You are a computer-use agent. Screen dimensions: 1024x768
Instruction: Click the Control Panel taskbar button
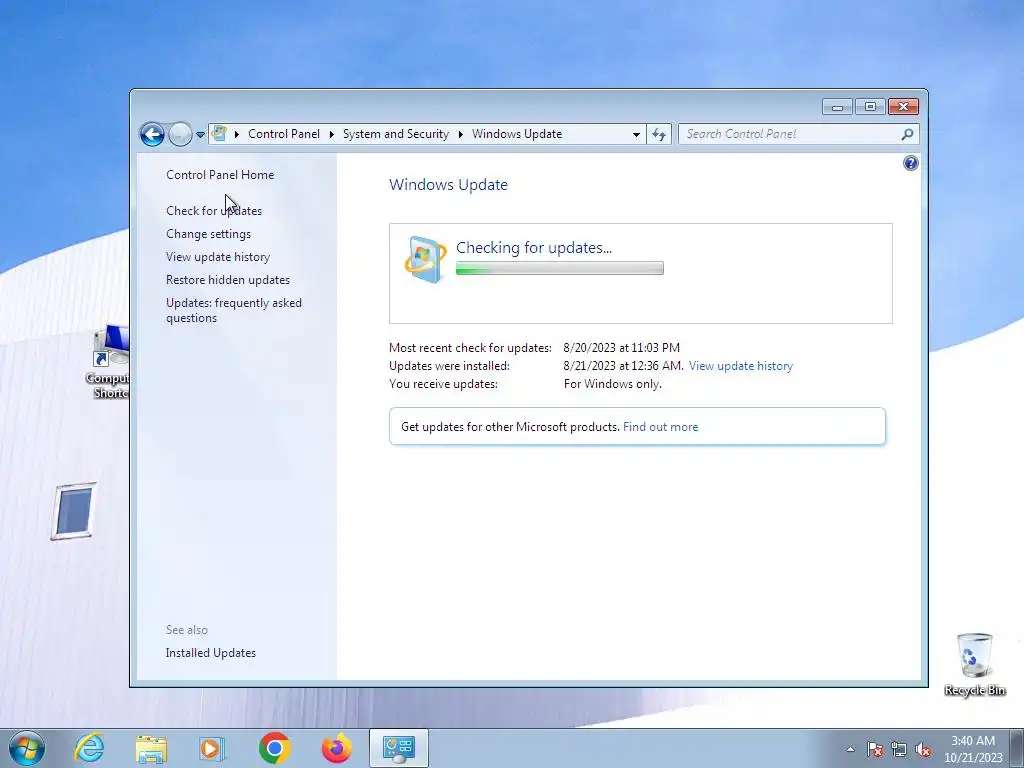pos(399,748)
